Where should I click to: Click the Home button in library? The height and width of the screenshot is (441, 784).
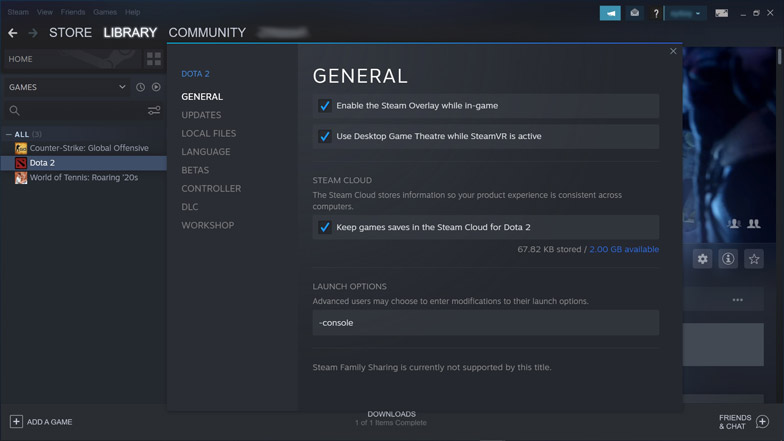72,59
